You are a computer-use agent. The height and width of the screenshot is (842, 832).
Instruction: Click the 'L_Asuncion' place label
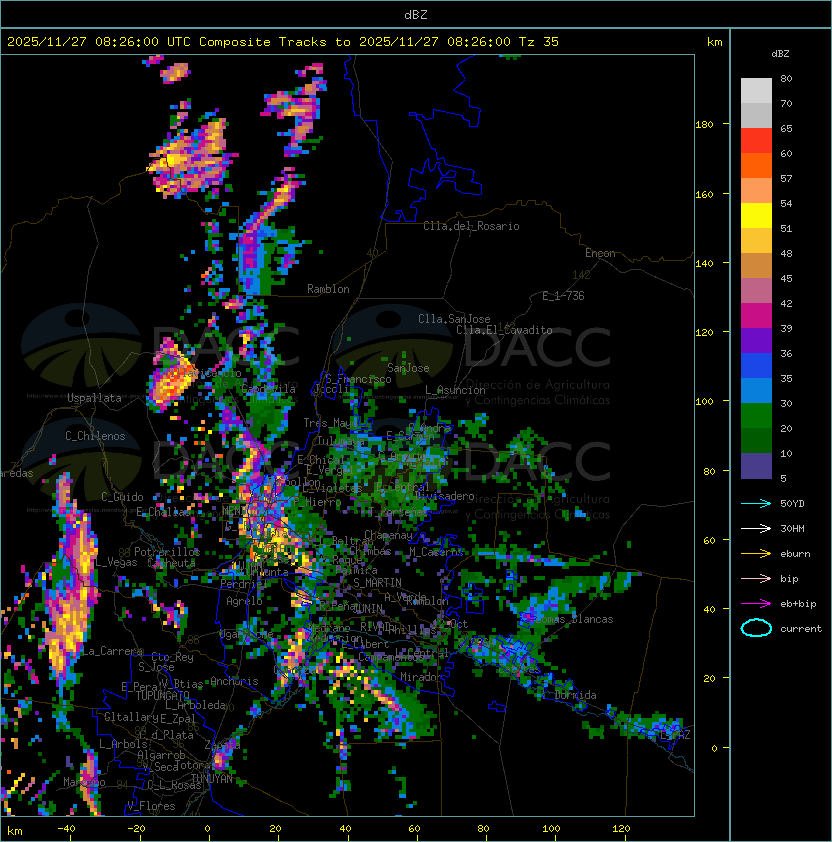(x=455, y=390)
